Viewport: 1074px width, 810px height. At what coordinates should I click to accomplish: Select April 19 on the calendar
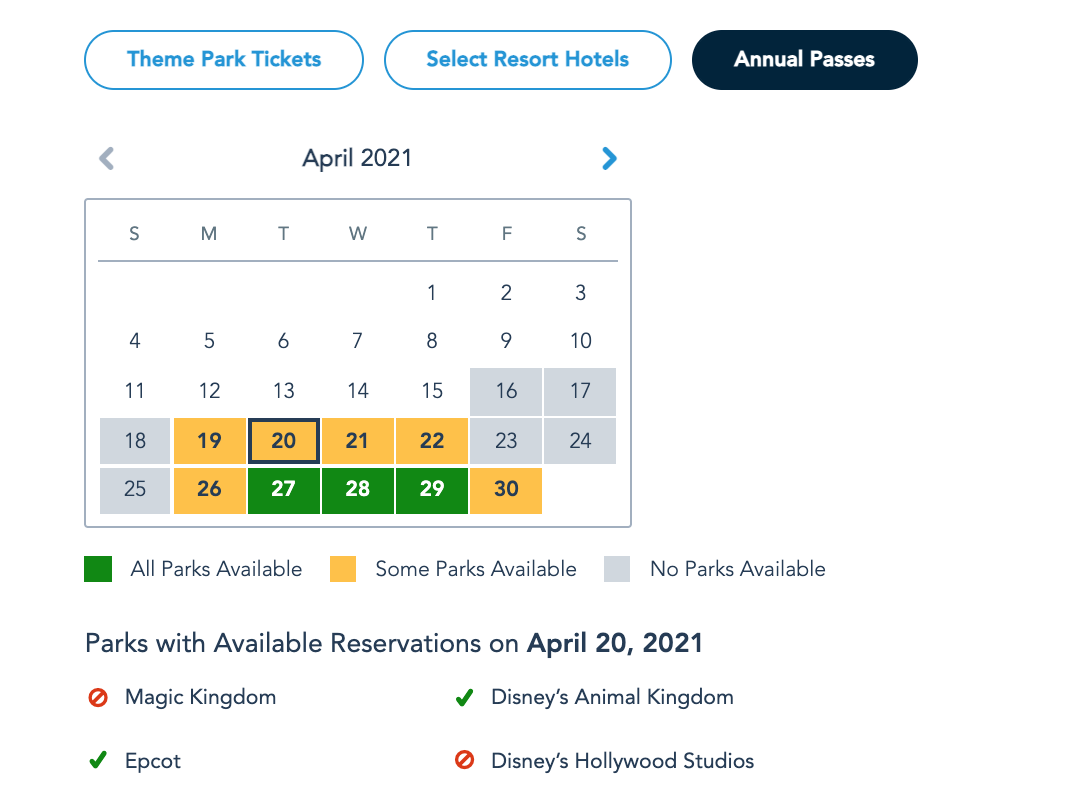click(209, 441)
